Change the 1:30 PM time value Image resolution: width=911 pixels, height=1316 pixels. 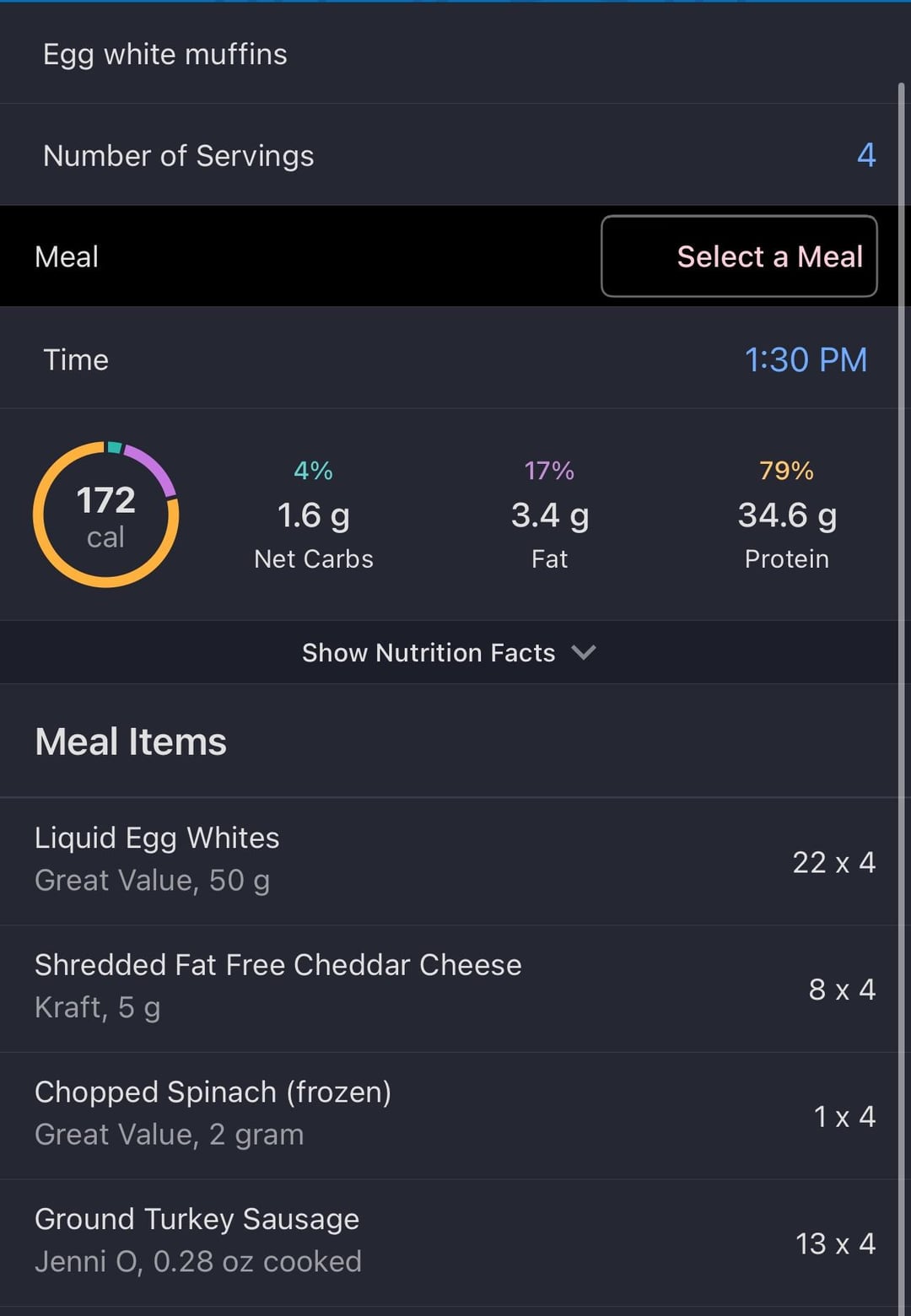806,360
